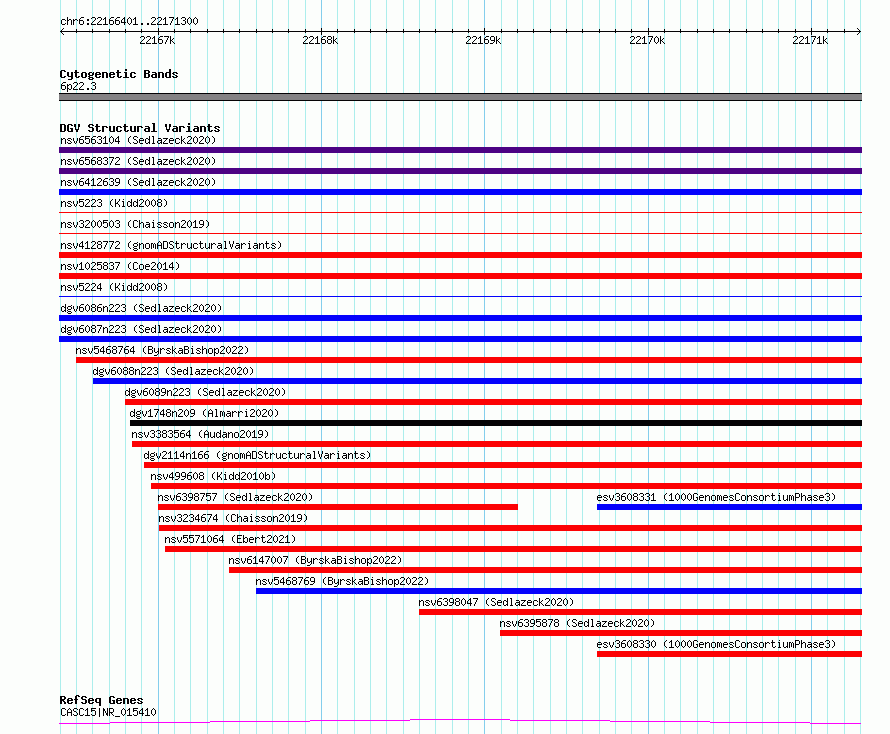Open the RefSeq Genes track title
This screenshot has width=890, height=734.
point(101,700)
